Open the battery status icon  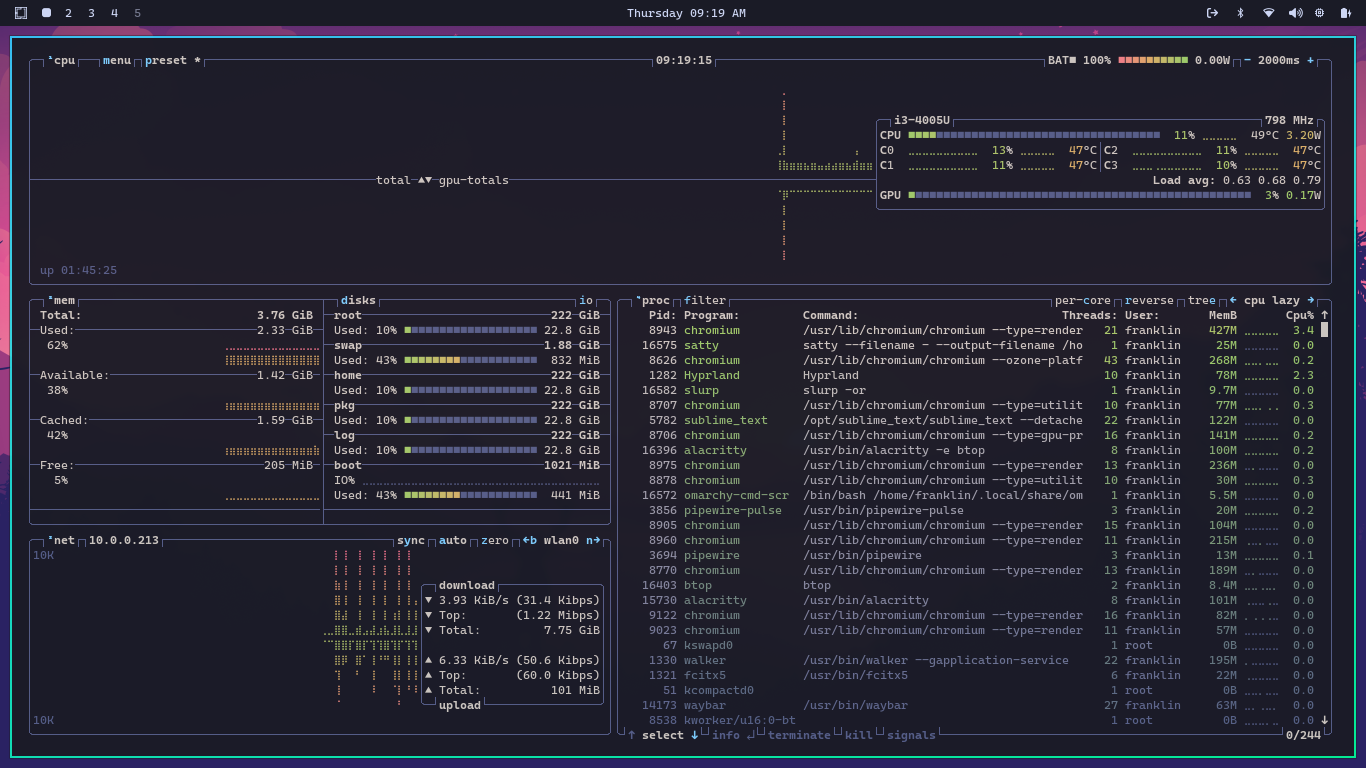point(1345,13)
